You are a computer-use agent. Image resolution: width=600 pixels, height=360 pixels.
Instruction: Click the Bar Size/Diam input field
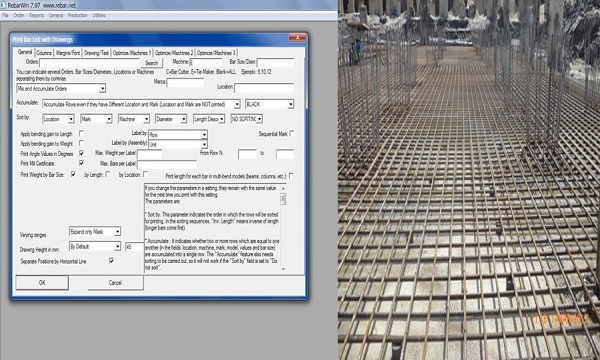coord(275,62)
